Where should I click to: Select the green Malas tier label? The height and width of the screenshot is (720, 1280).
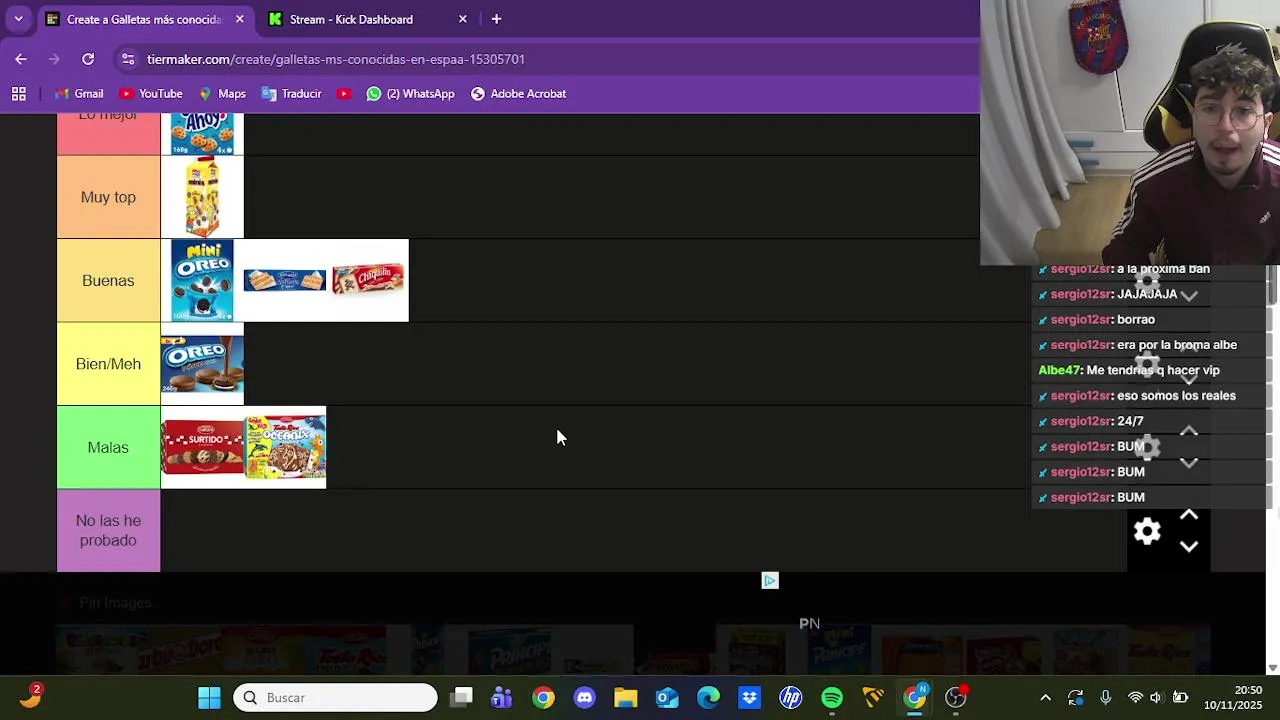coord(108,447)
